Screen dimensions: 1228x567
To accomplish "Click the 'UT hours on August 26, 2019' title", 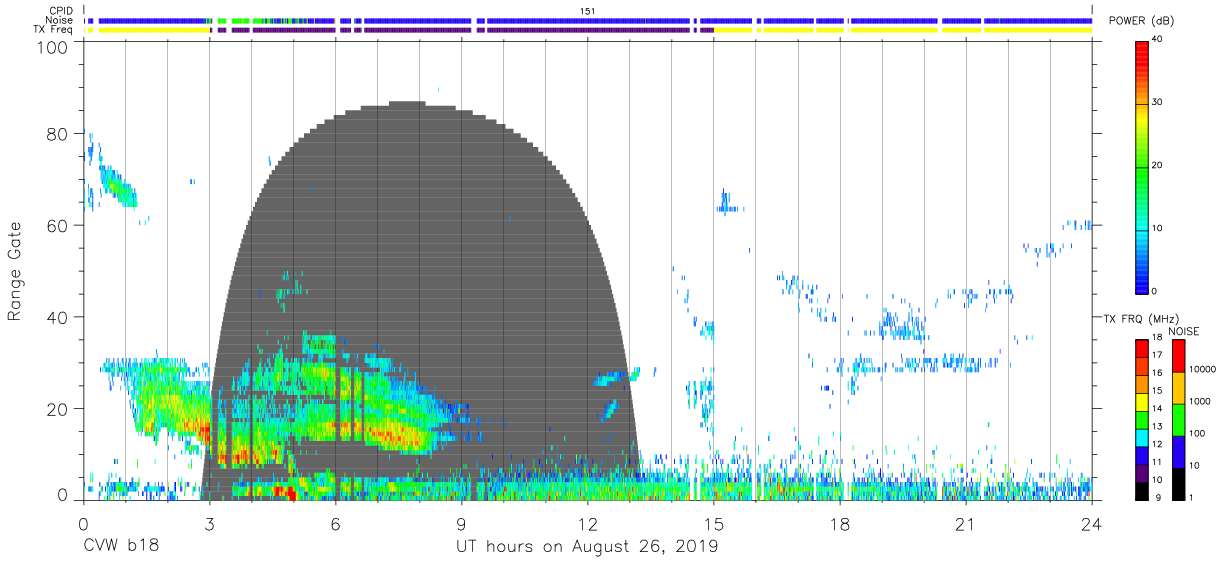I will (x=587, y=547).
